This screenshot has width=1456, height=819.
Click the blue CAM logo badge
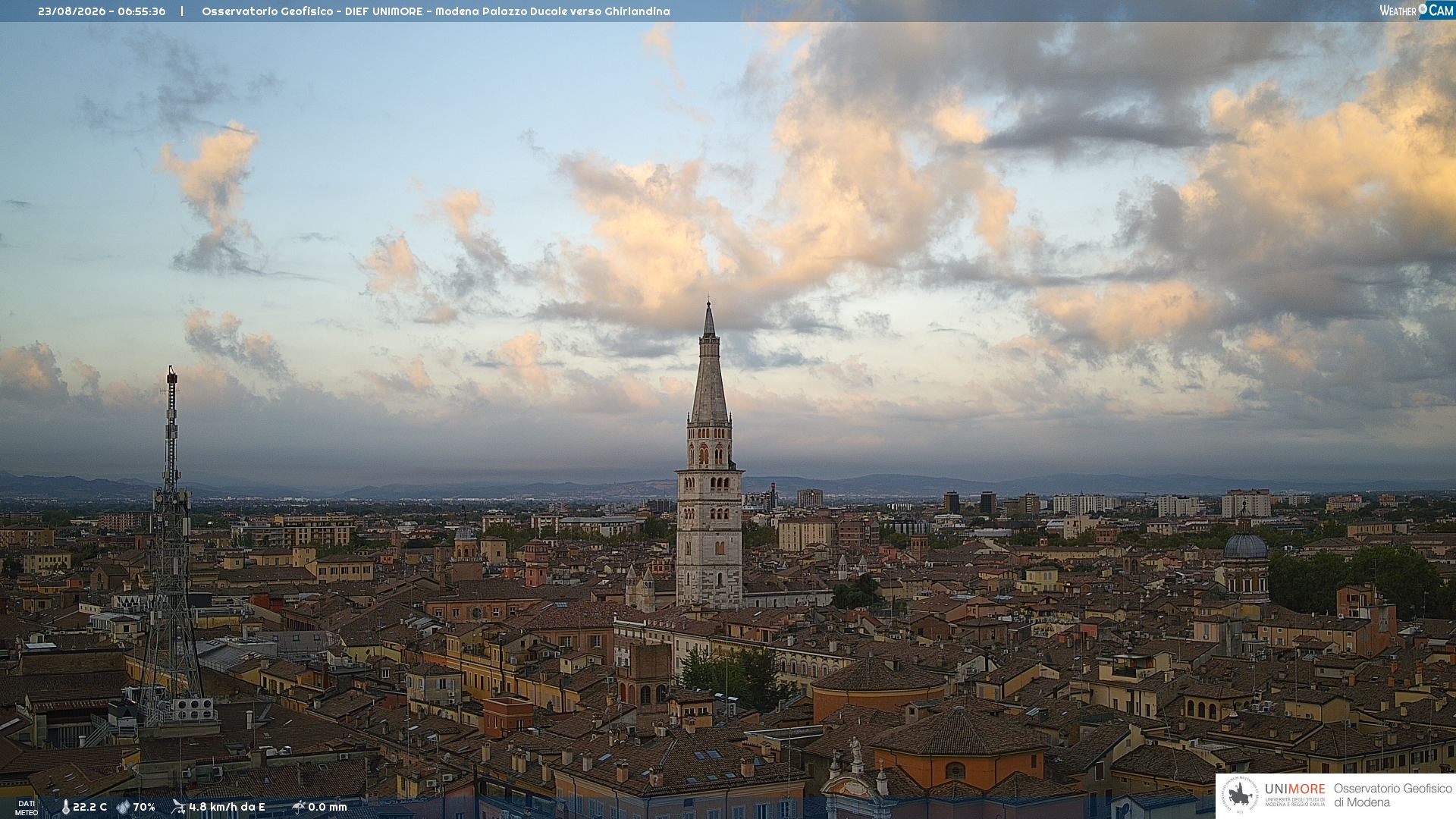[x=1436, y=10]
